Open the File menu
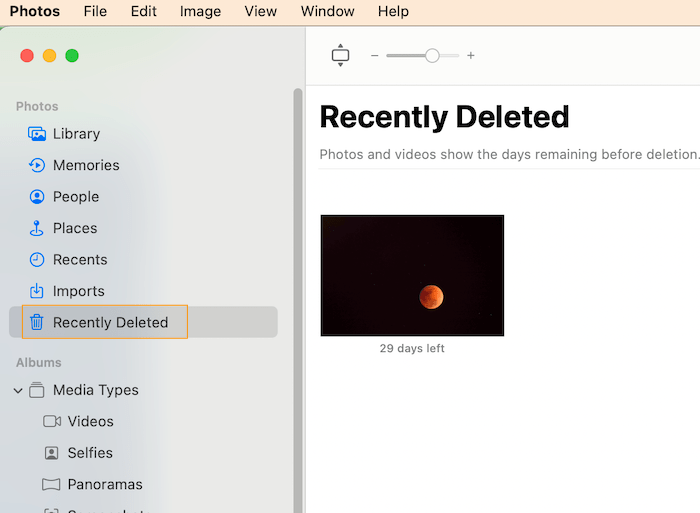 pos(95,12)
